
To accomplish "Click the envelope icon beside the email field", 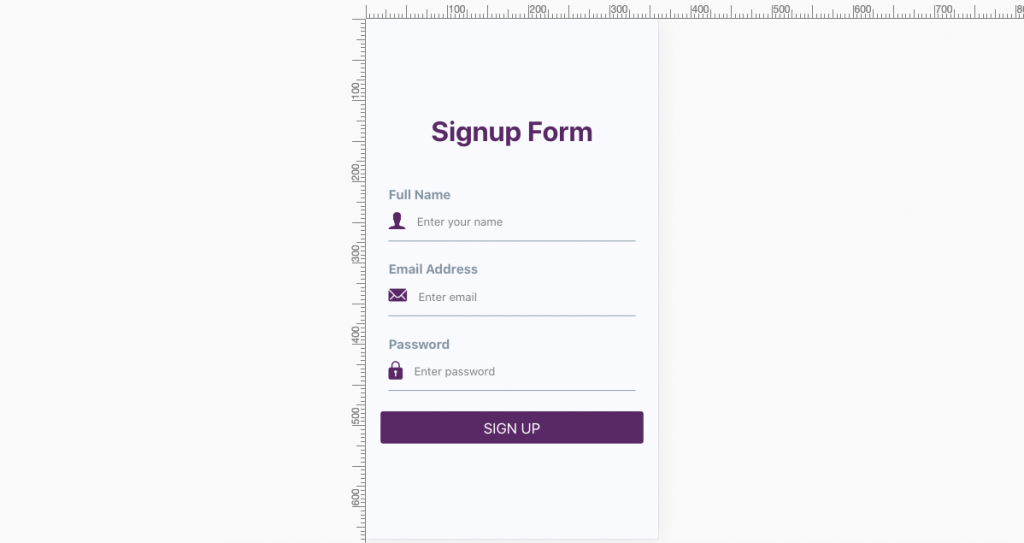I will tap(398, 296).
